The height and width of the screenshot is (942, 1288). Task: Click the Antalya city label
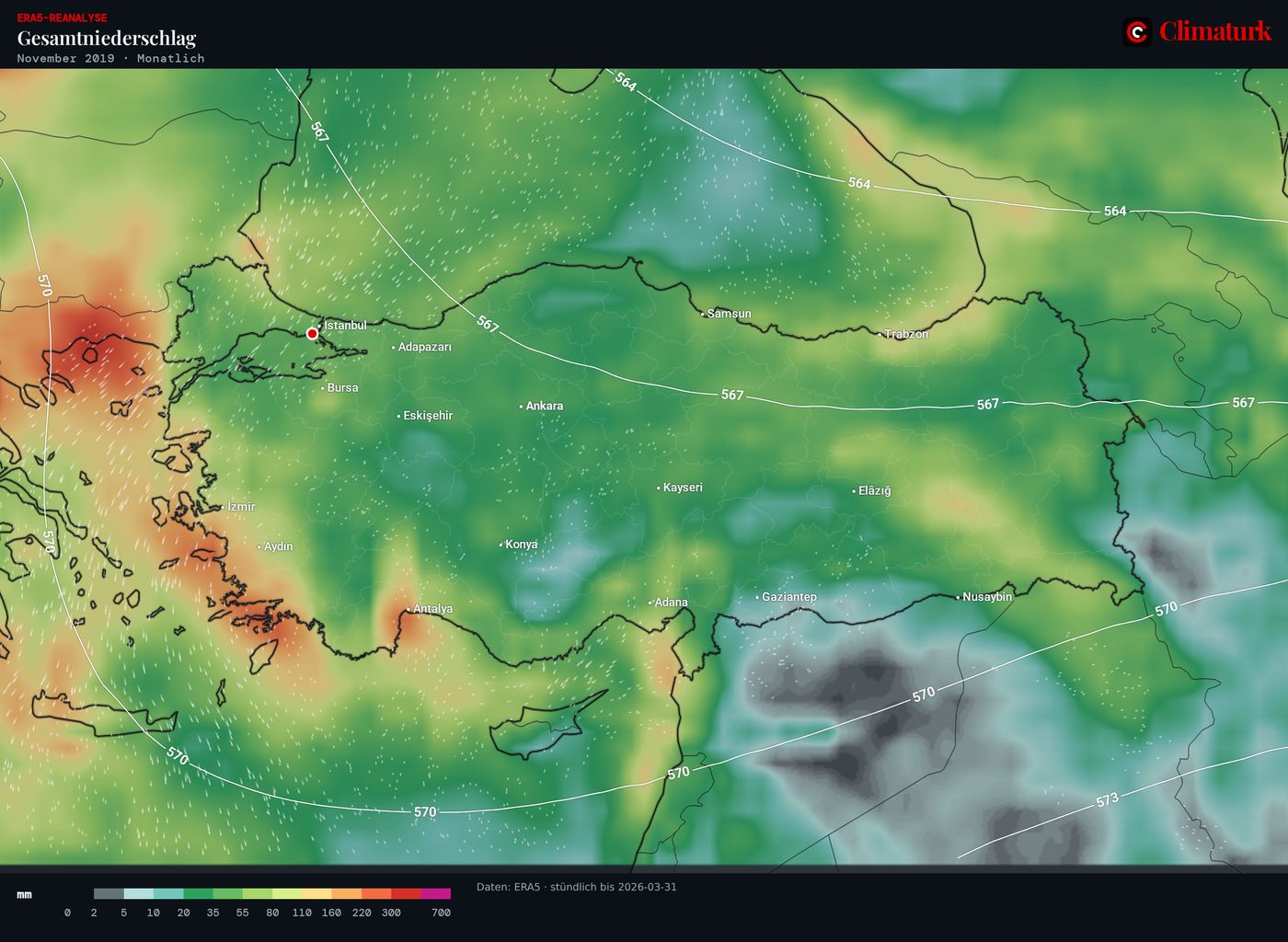click(x=432, y=609)
